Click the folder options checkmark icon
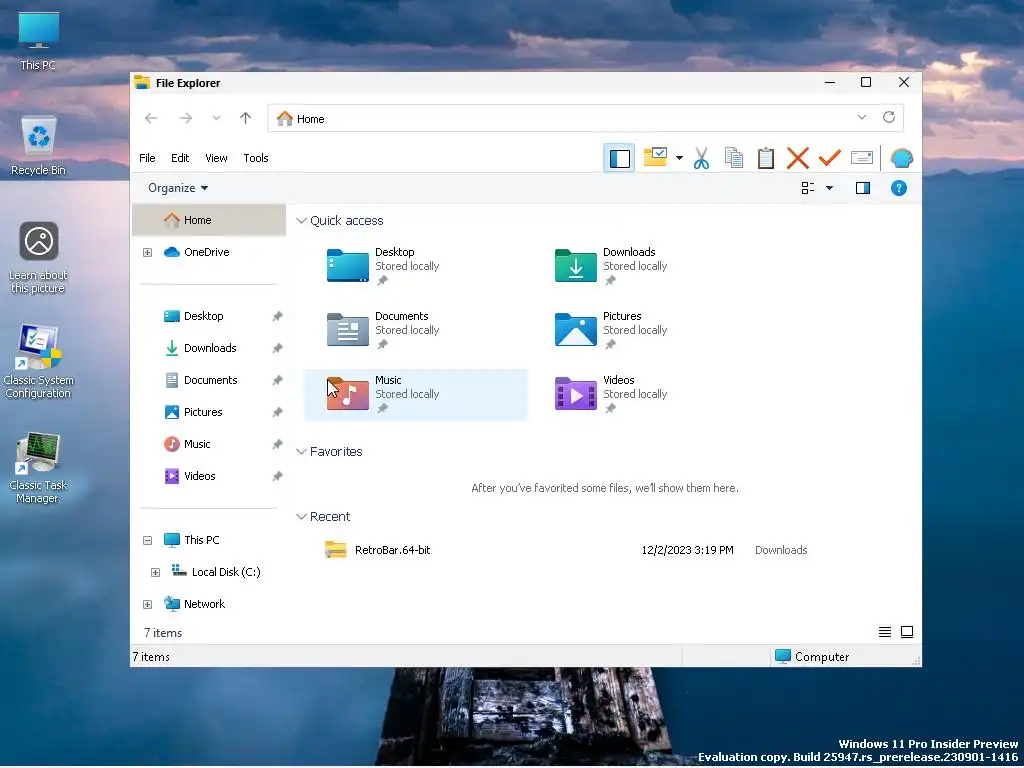 (x=655, y=157)
